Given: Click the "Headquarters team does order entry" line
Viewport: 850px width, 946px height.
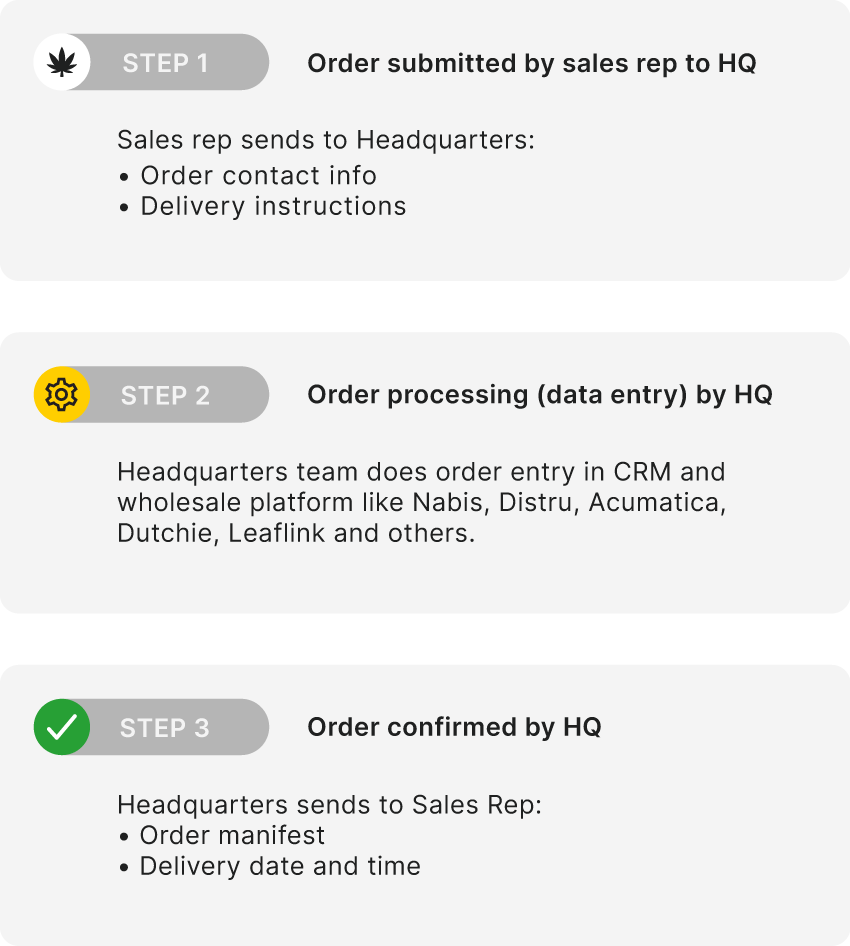Looking at the screenshot, I should [x=421, y=471].
